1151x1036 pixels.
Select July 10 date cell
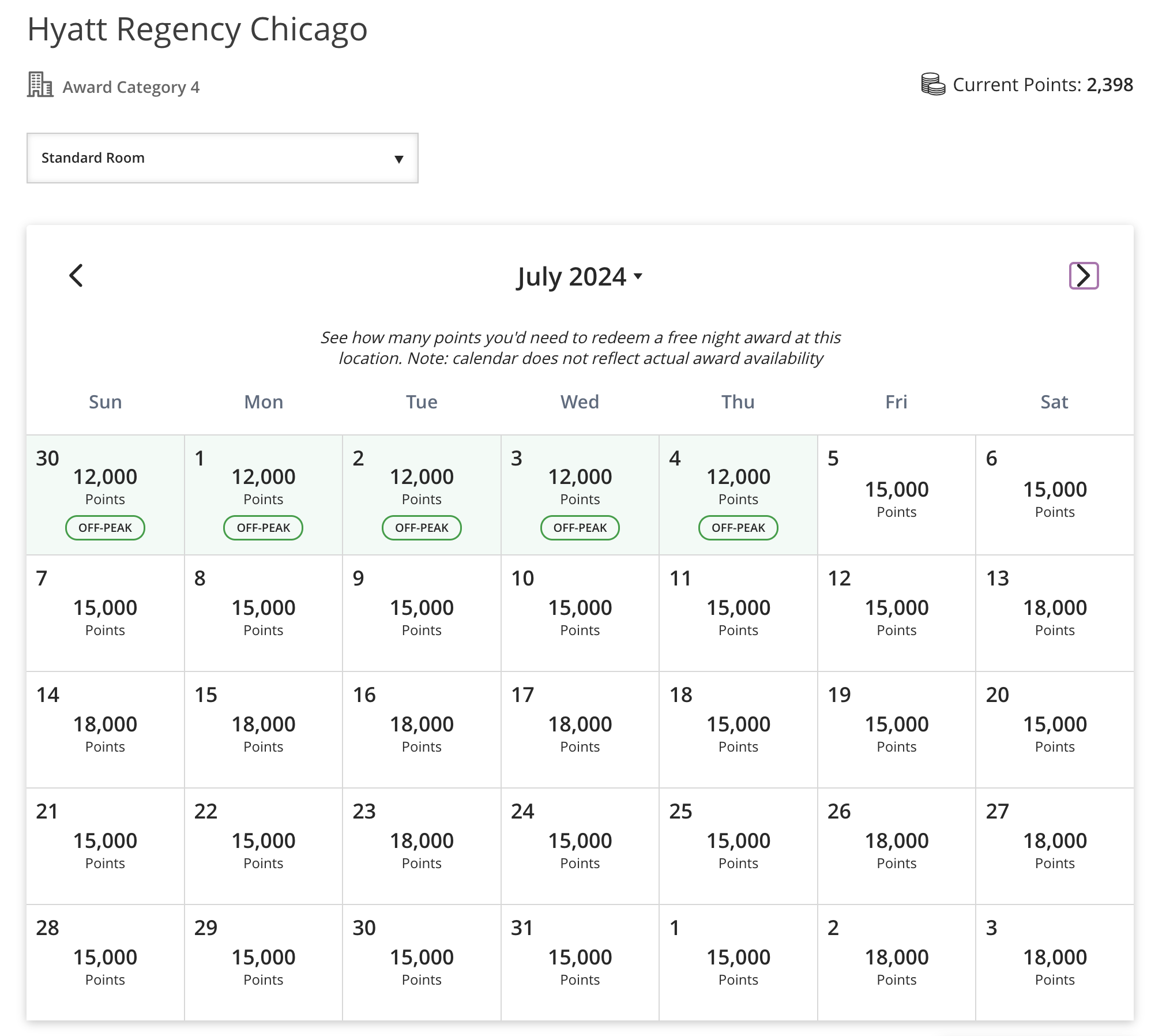[x=580, y=613]
